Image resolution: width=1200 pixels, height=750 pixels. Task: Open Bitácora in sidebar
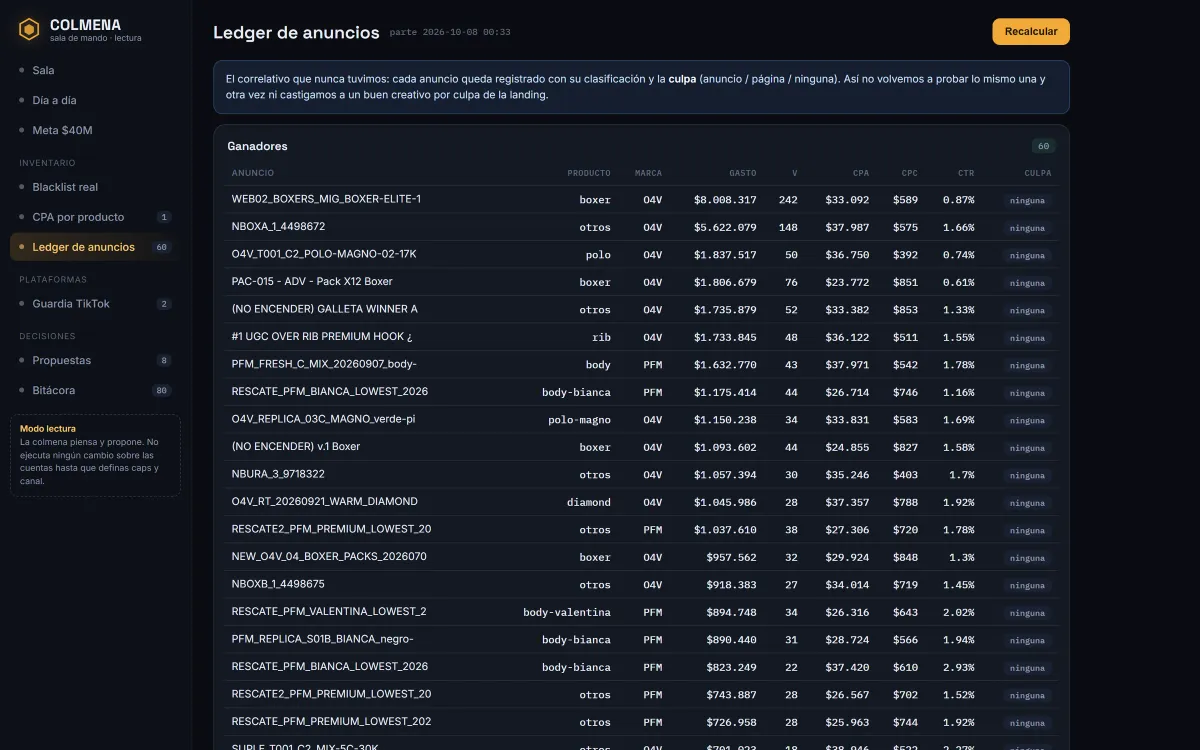coord(95,390)
